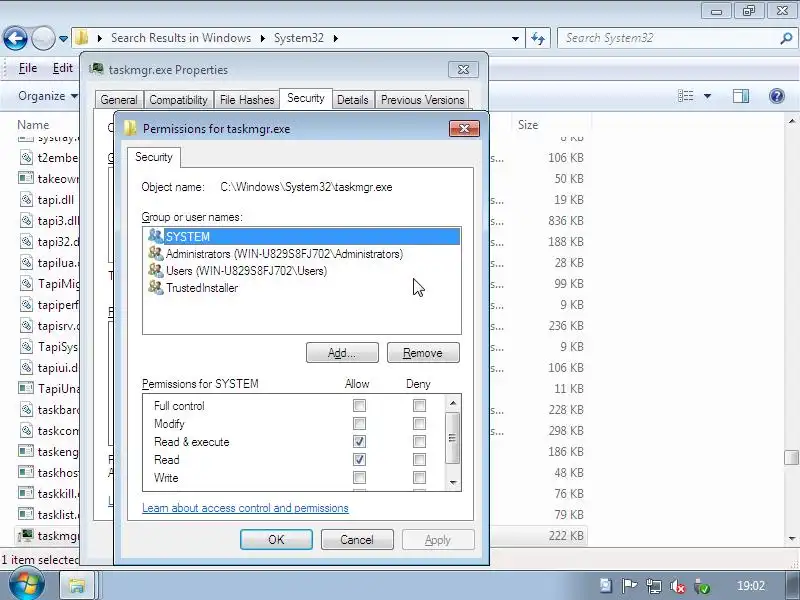The image size is (800, 600).
Task: Click the Back navigation arrow in Explorer
Action: 15,38
